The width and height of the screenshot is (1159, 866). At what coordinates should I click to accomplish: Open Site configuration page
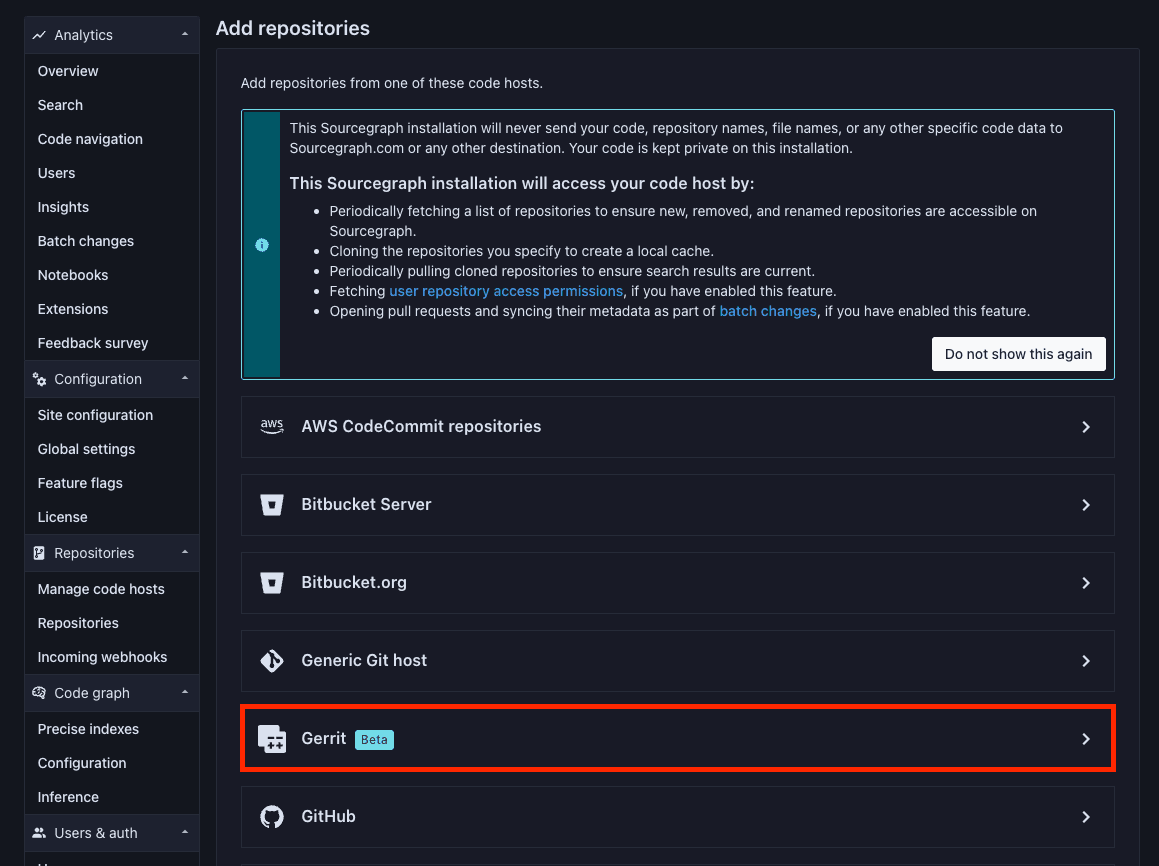tap(95, 415)
